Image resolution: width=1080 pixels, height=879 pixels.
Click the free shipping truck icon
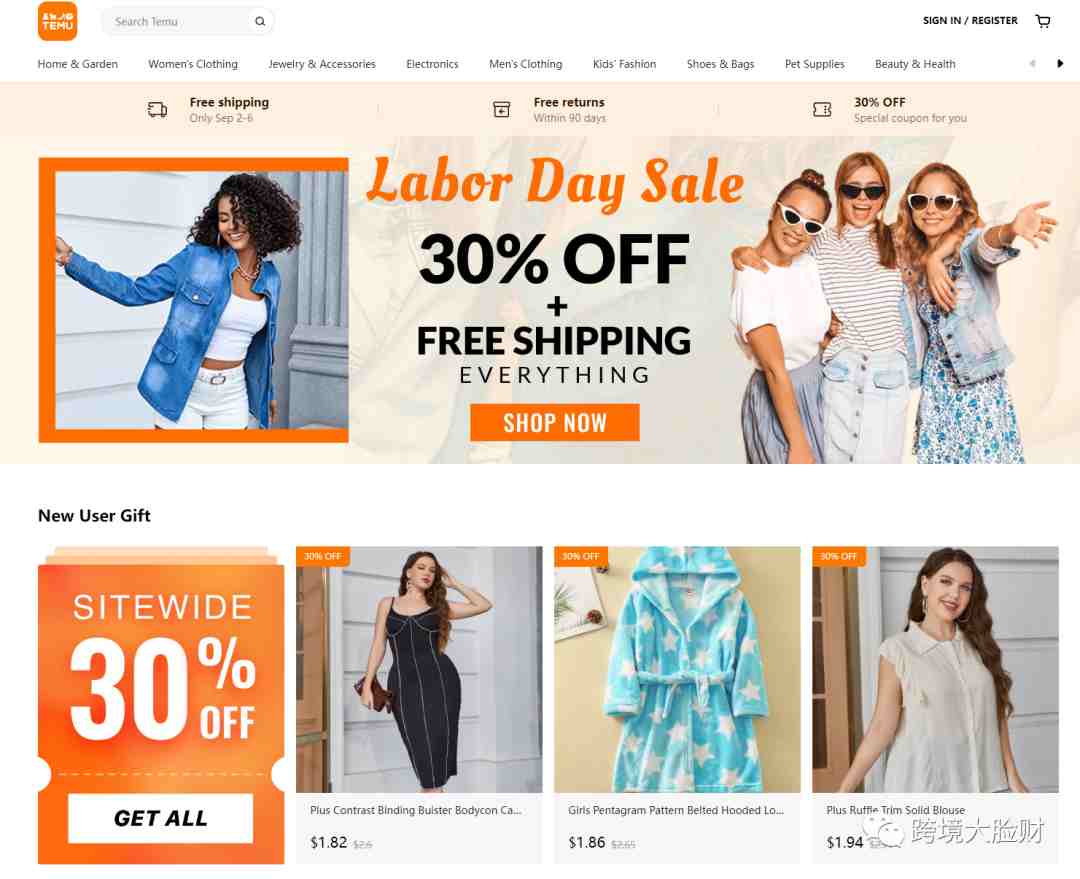pyautogui.click(x=157, y=110)
